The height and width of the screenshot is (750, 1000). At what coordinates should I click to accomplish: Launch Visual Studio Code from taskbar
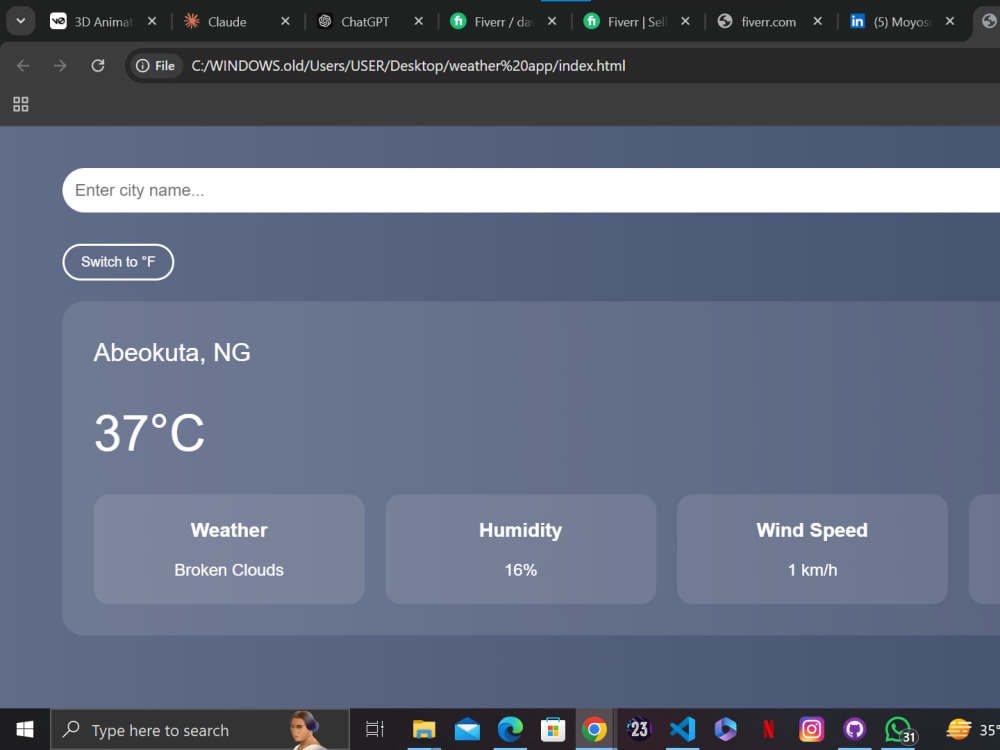[x=682, y=729]
